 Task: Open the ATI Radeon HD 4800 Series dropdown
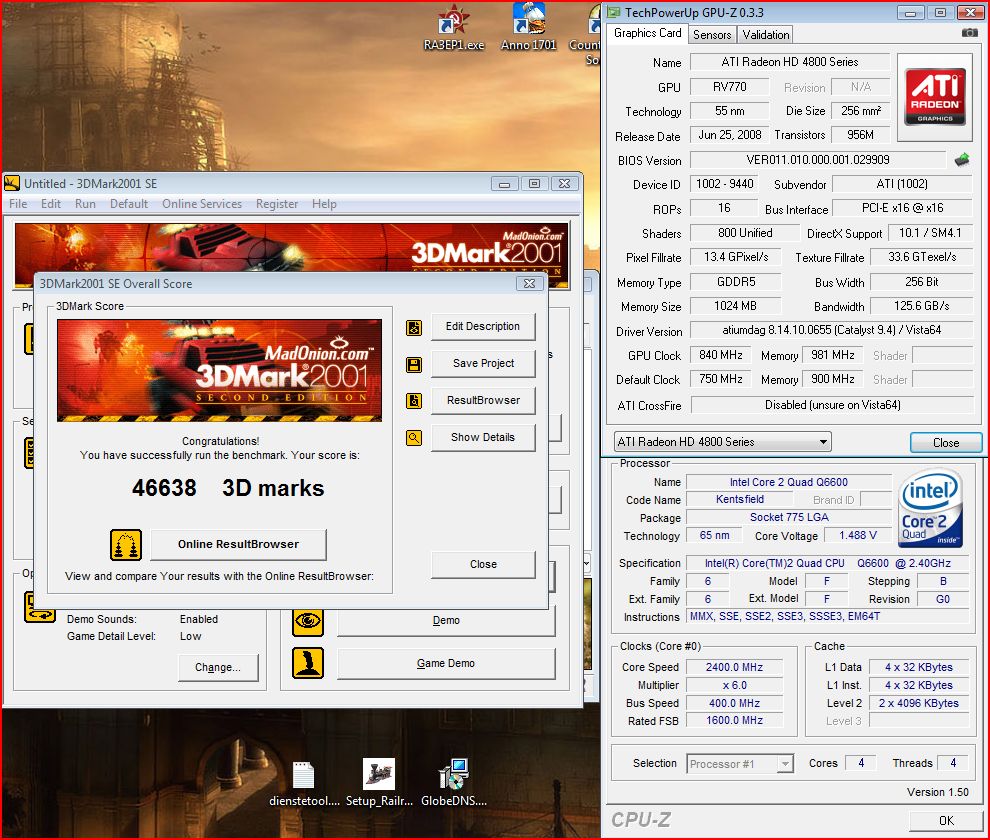point(722,442)
